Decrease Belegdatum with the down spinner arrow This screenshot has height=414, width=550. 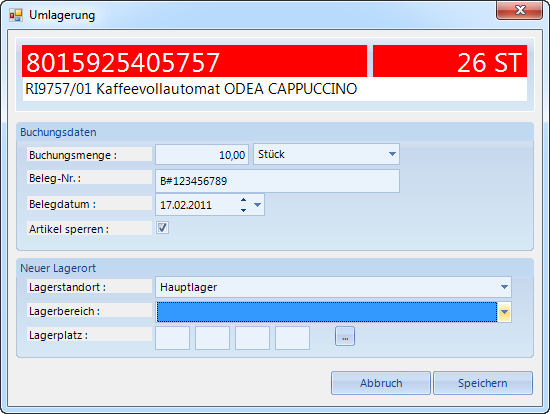point(243,210)
